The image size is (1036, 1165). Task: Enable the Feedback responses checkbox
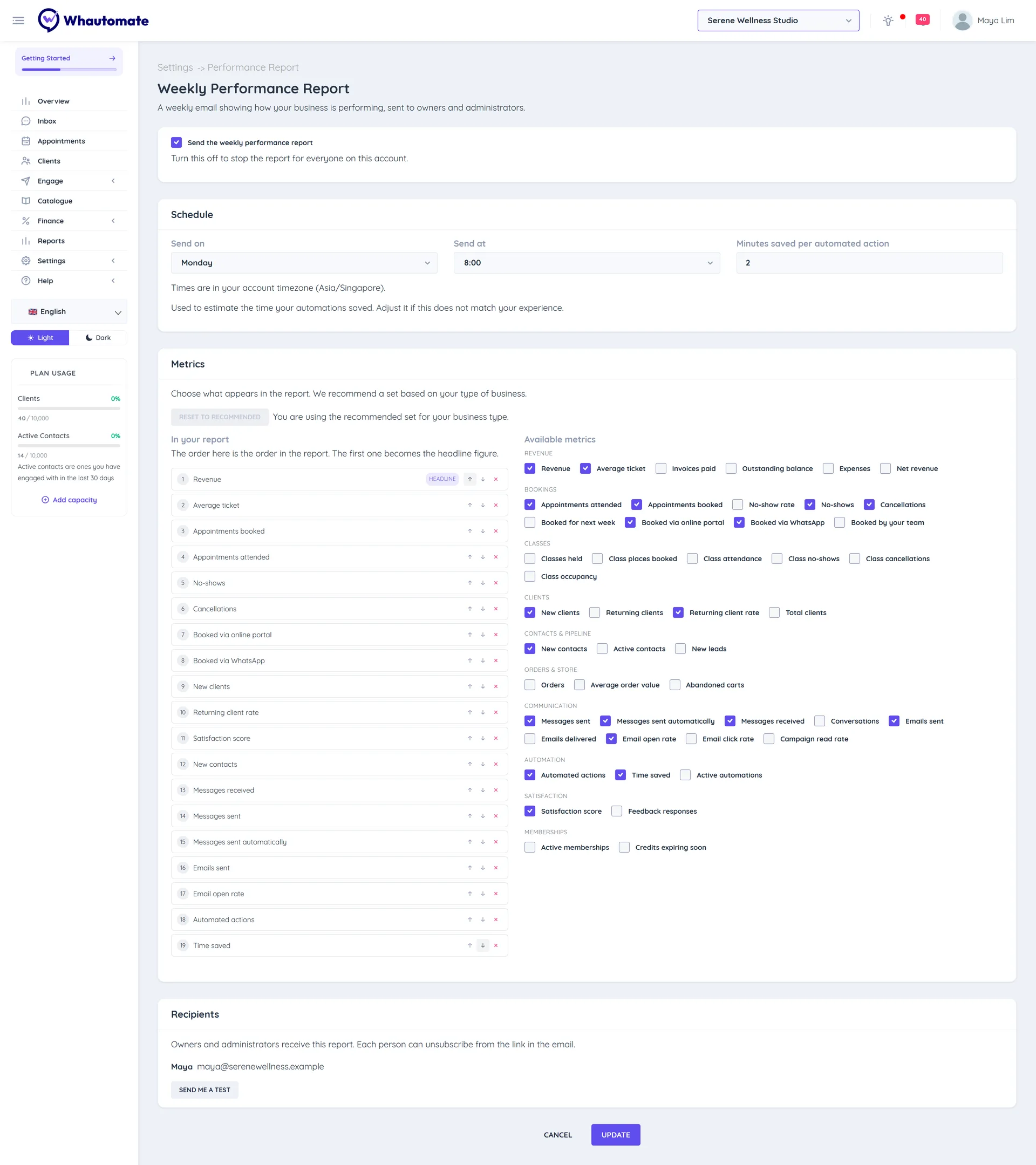(617, 811)
